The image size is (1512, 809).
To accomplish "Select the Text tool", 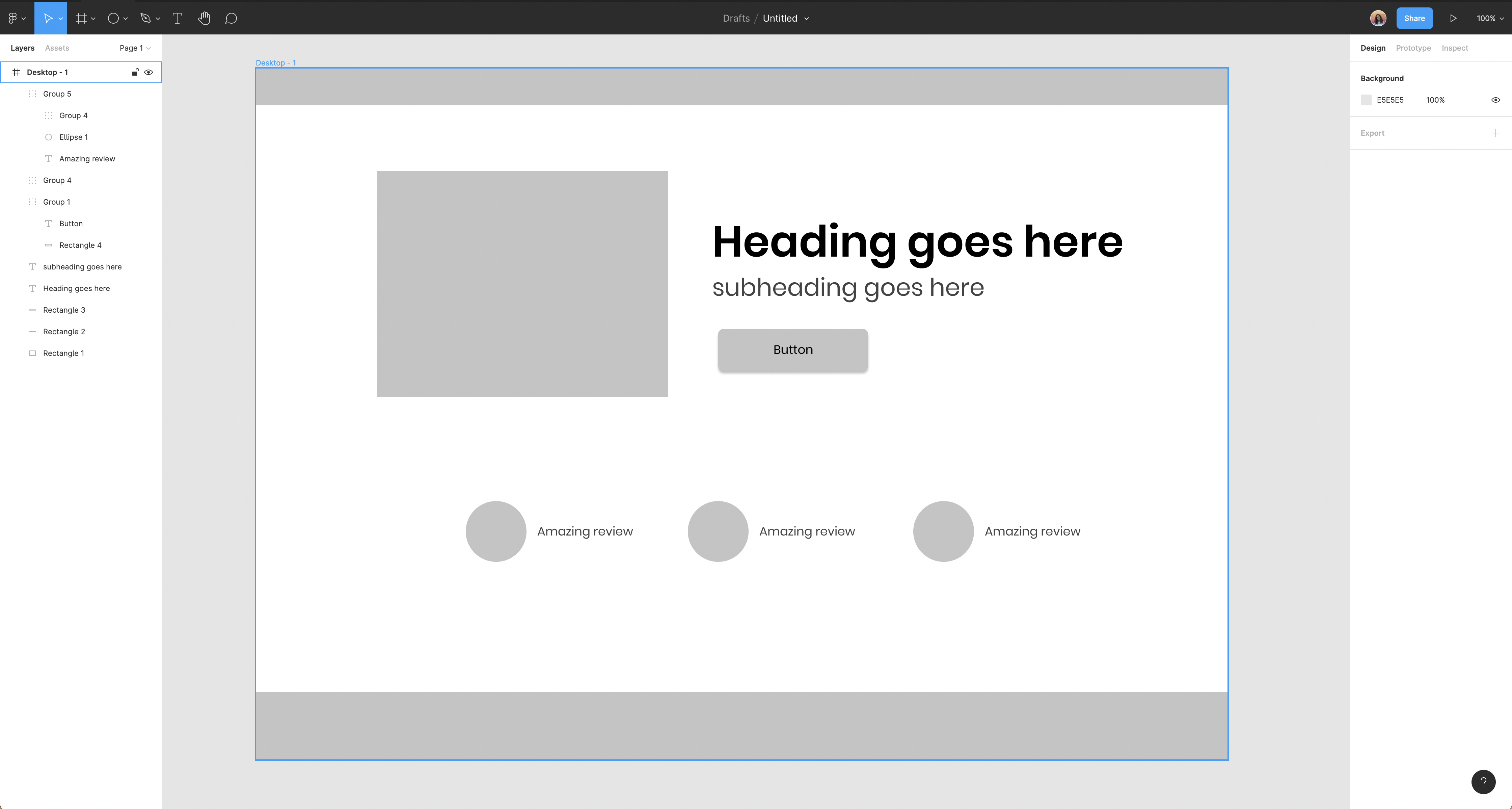I will click(x=177, y=18).
